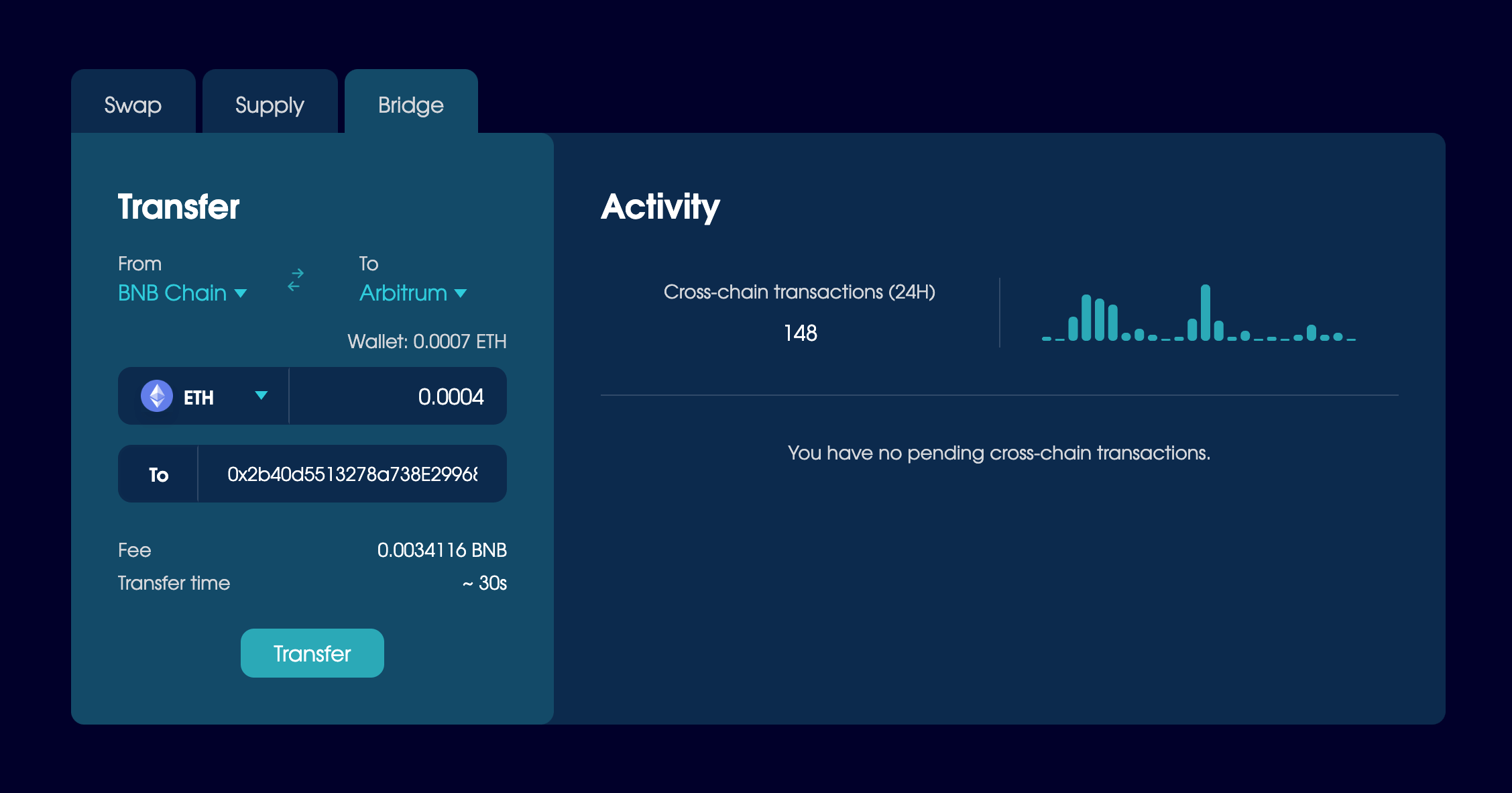Switch to the Swap tab
Image resolution: width=1512 pixels, height=793 pixels.
pos(132,105)
